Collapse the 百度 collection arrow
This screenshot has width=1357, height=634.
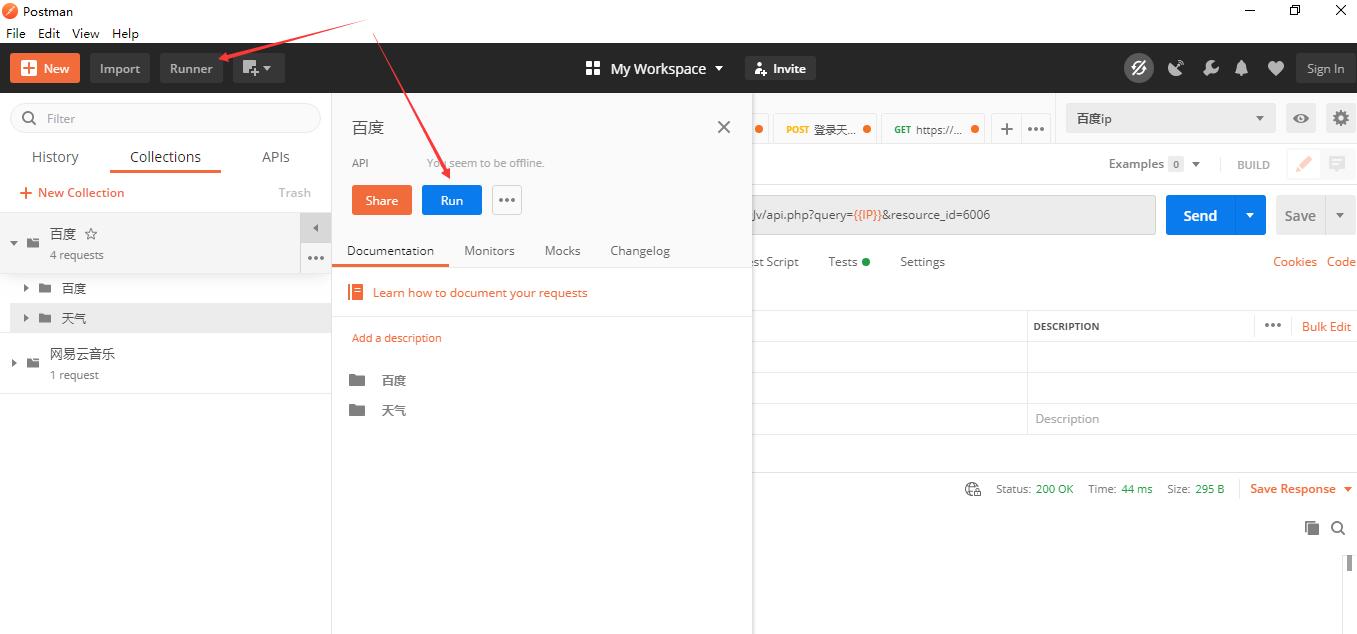pos(14,243)
